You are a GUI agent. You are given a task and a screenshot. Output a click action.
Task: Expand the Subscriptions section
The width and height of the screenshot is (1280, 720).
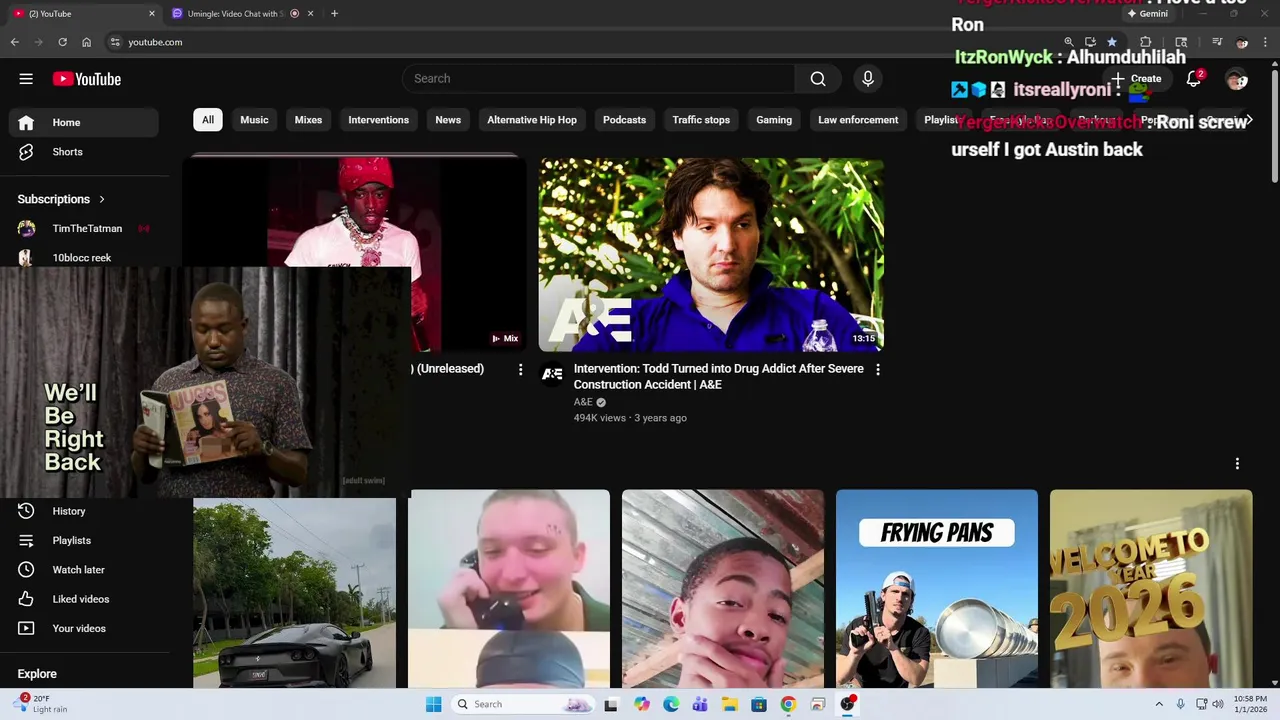tap(61, 199)
